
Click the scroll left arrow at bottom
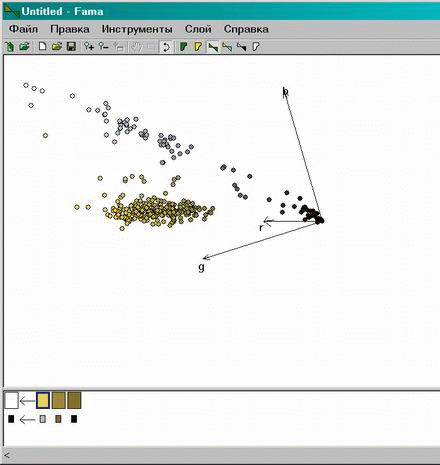tap(7, 455)
